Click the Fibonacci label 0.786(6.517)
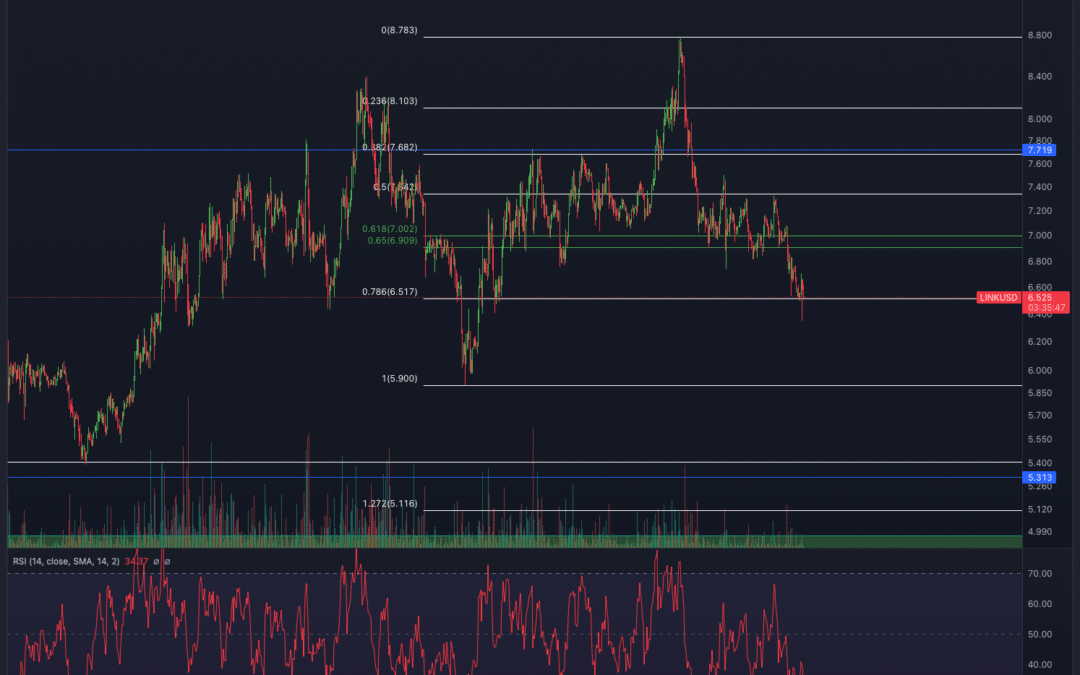 tap(390, 292)
